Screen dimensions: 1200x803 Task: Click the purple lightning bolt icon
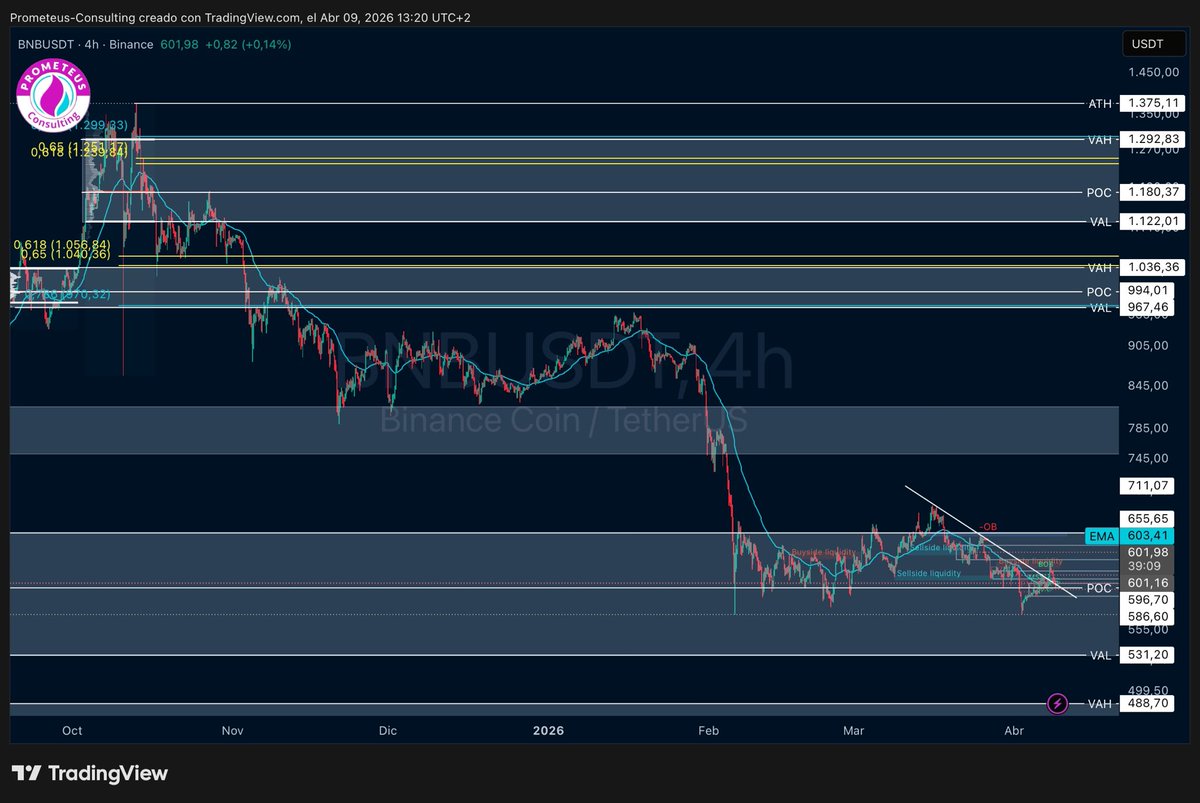pos(1058,704)
